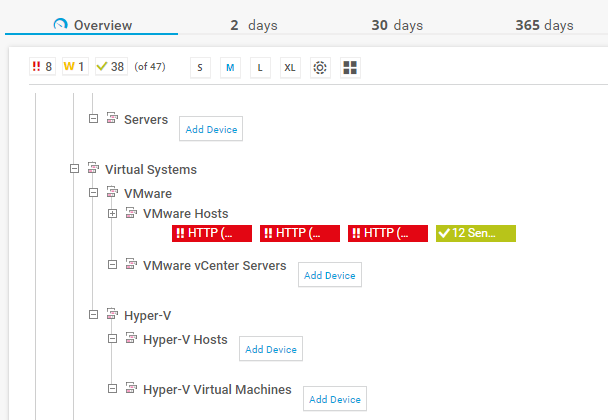Filter by 8 down sensors

(x=42, y=67)
